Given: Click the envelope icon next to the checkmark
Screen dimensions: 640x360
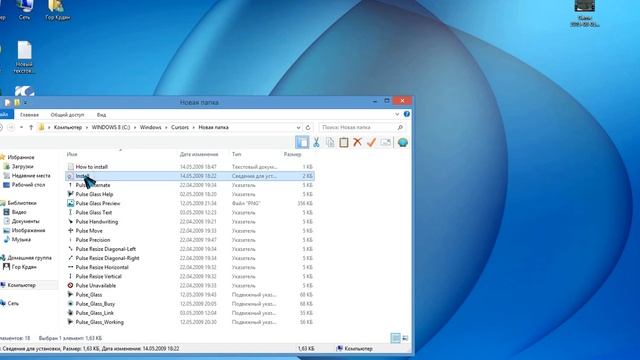Looking at the screenshot, I should click(386, 142).
